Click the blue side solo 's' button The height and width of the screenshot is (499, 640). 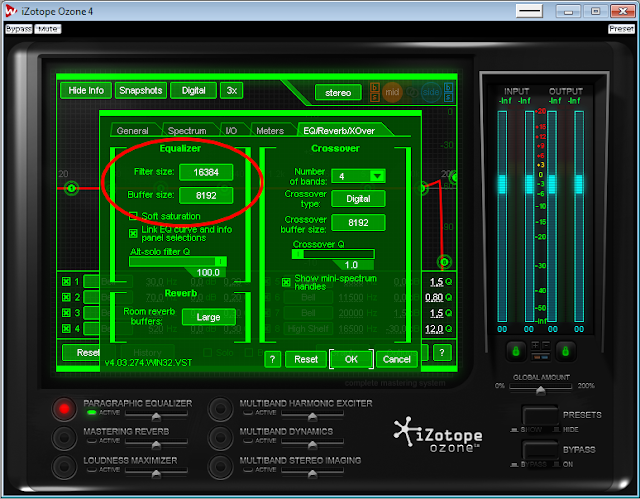click(448, 97)
